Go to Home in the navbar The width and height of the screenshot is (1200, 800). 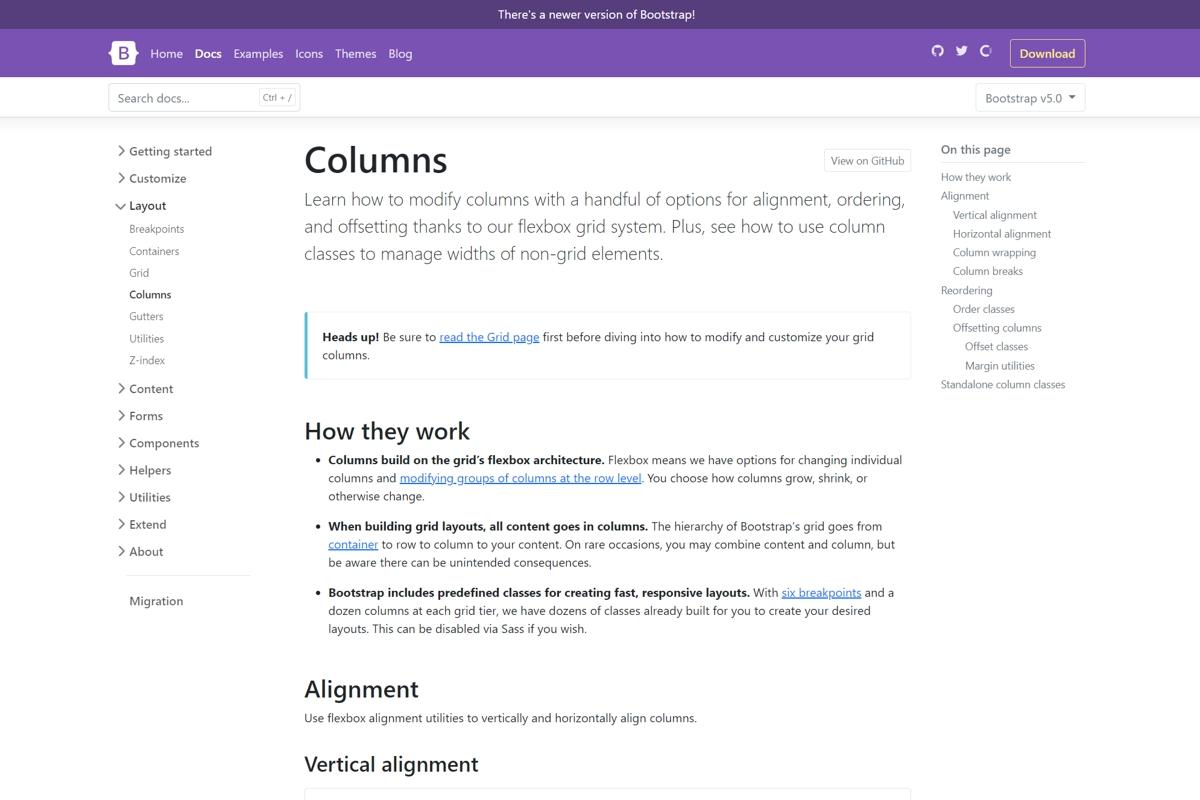click(x=166, y=54)
